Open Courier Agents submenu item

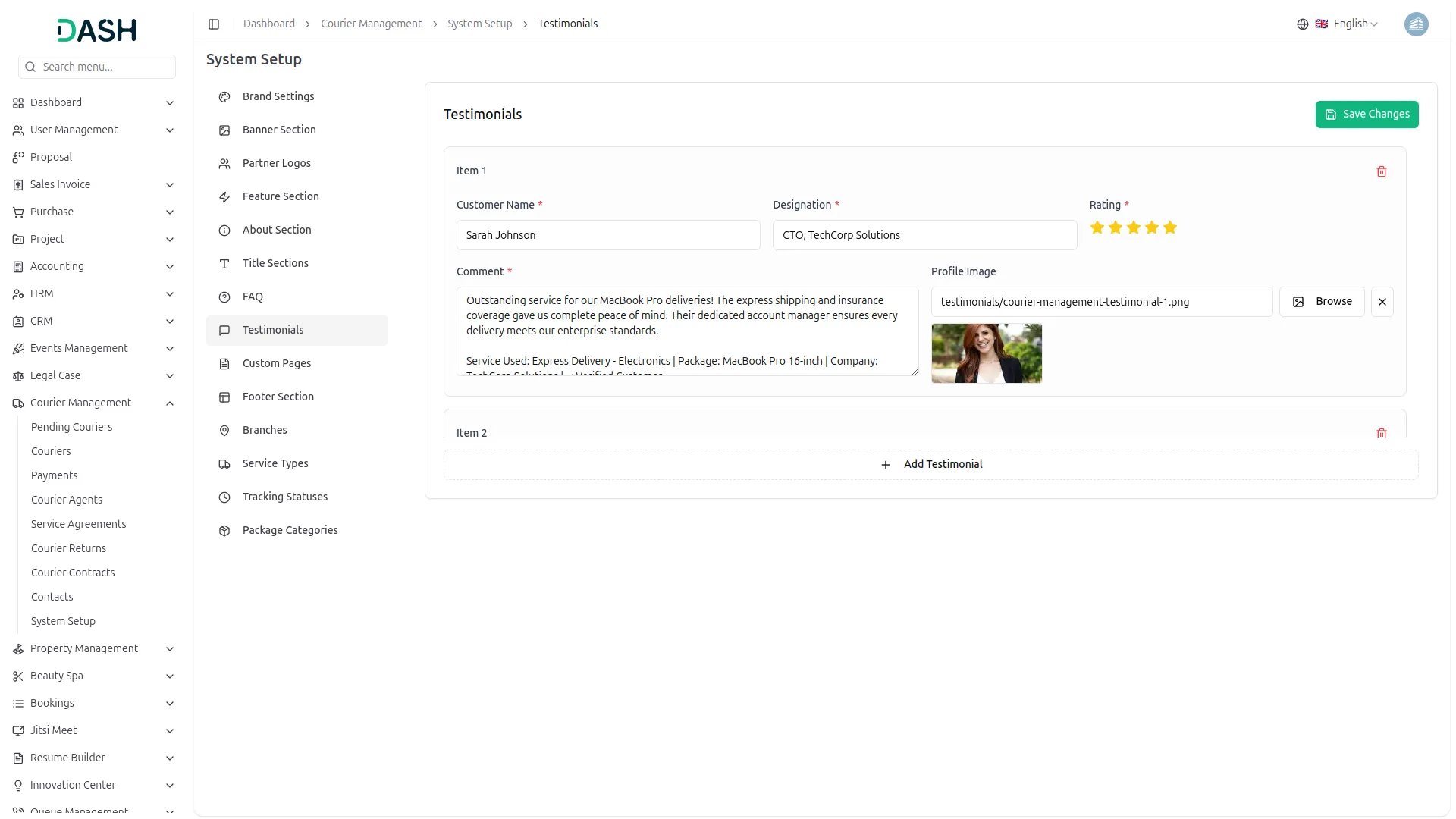pyautogui.click(x=67, y=500)
